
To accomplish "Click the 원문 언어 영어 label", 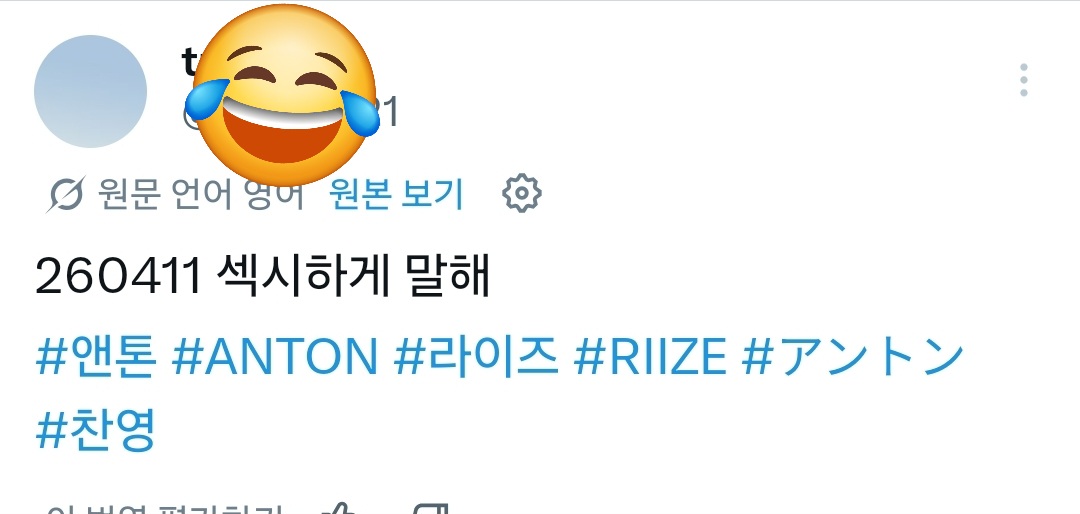I will click(x=200, y=194).
